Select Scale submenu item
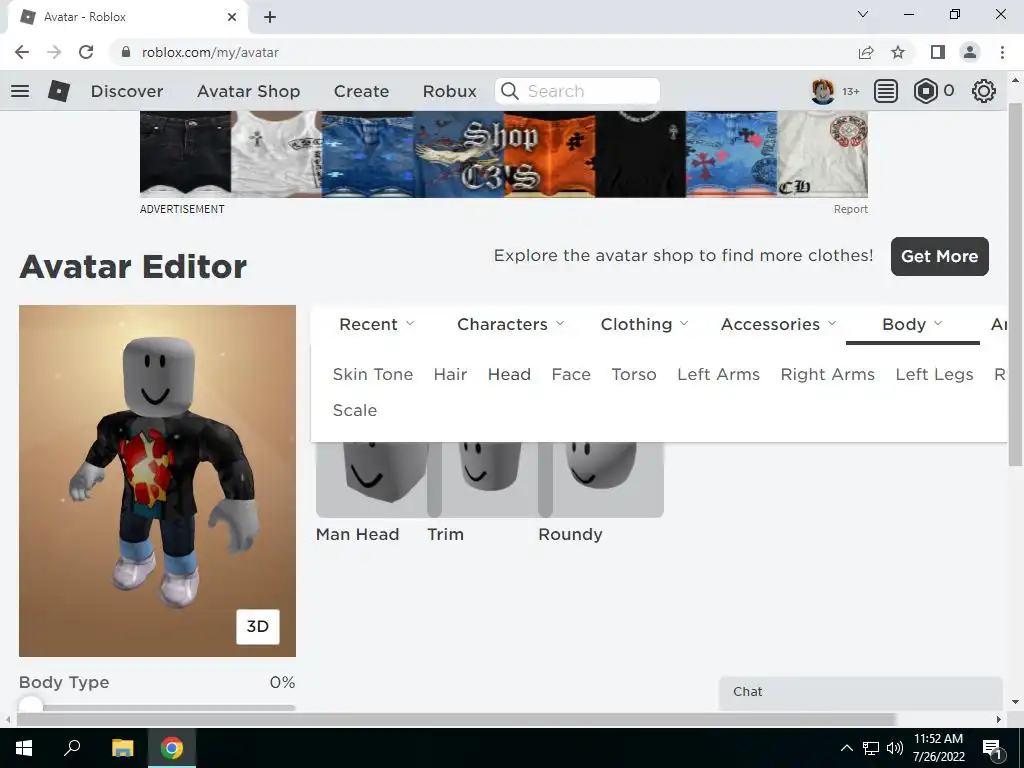The width and height of the screenshot is (1024, 768). [355, 411]
